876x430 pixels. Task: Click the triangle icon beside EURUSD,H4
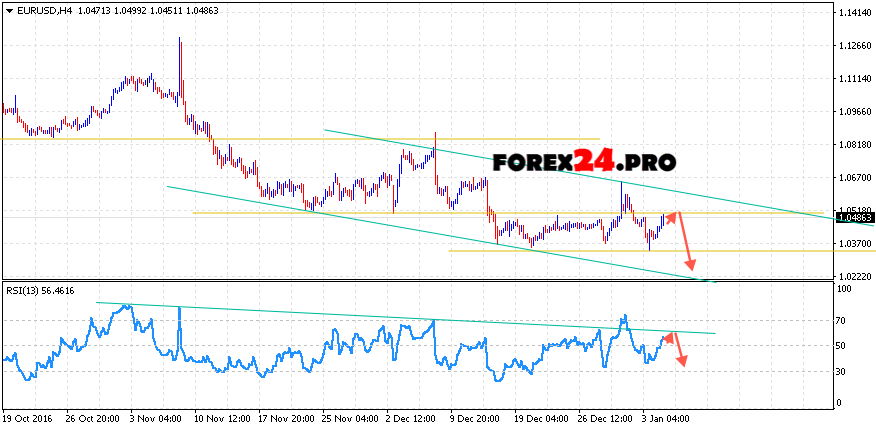(8, 9)
